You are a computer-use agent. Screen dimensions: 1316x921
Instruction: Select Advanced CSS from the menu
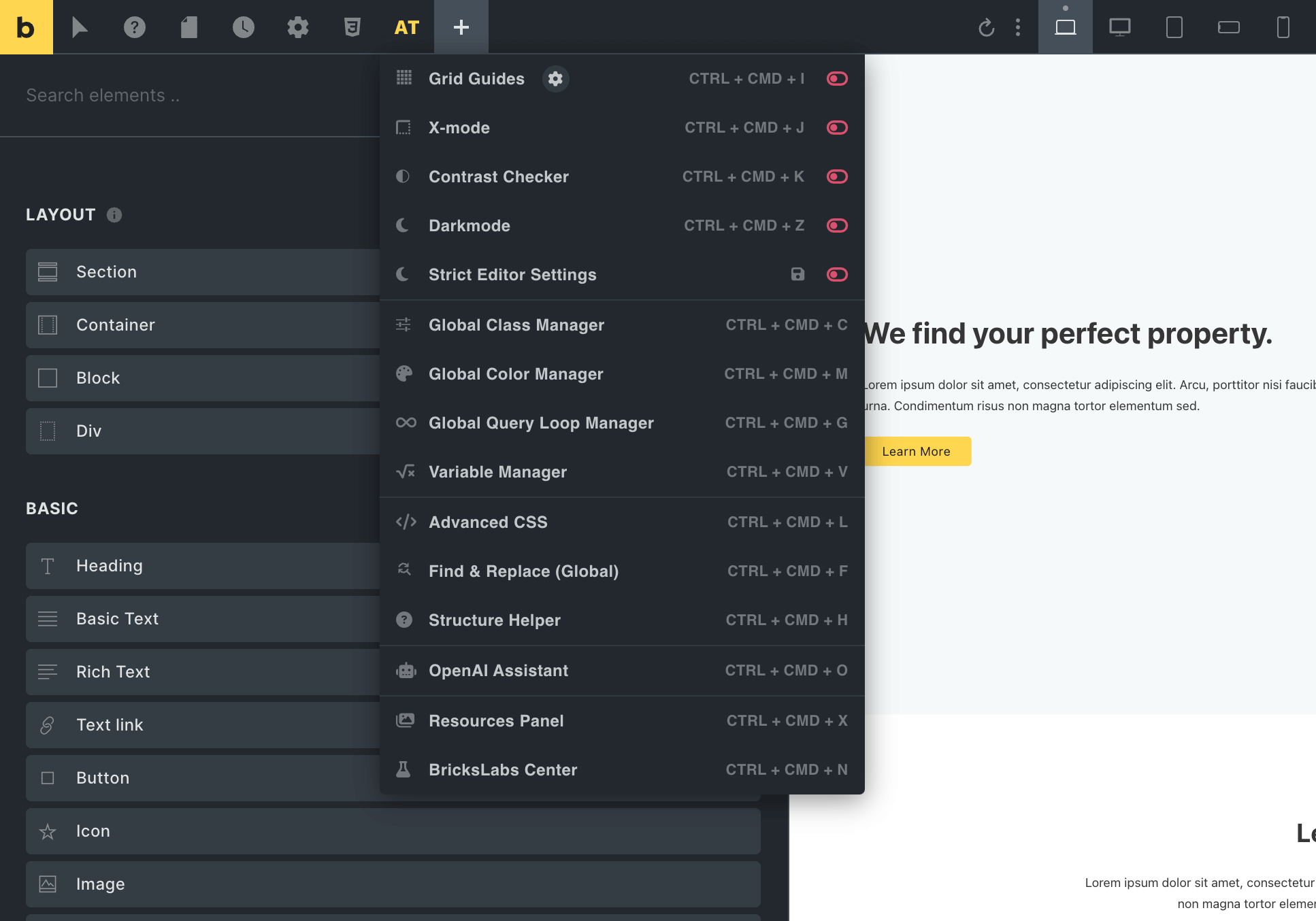tap(488, 522)
